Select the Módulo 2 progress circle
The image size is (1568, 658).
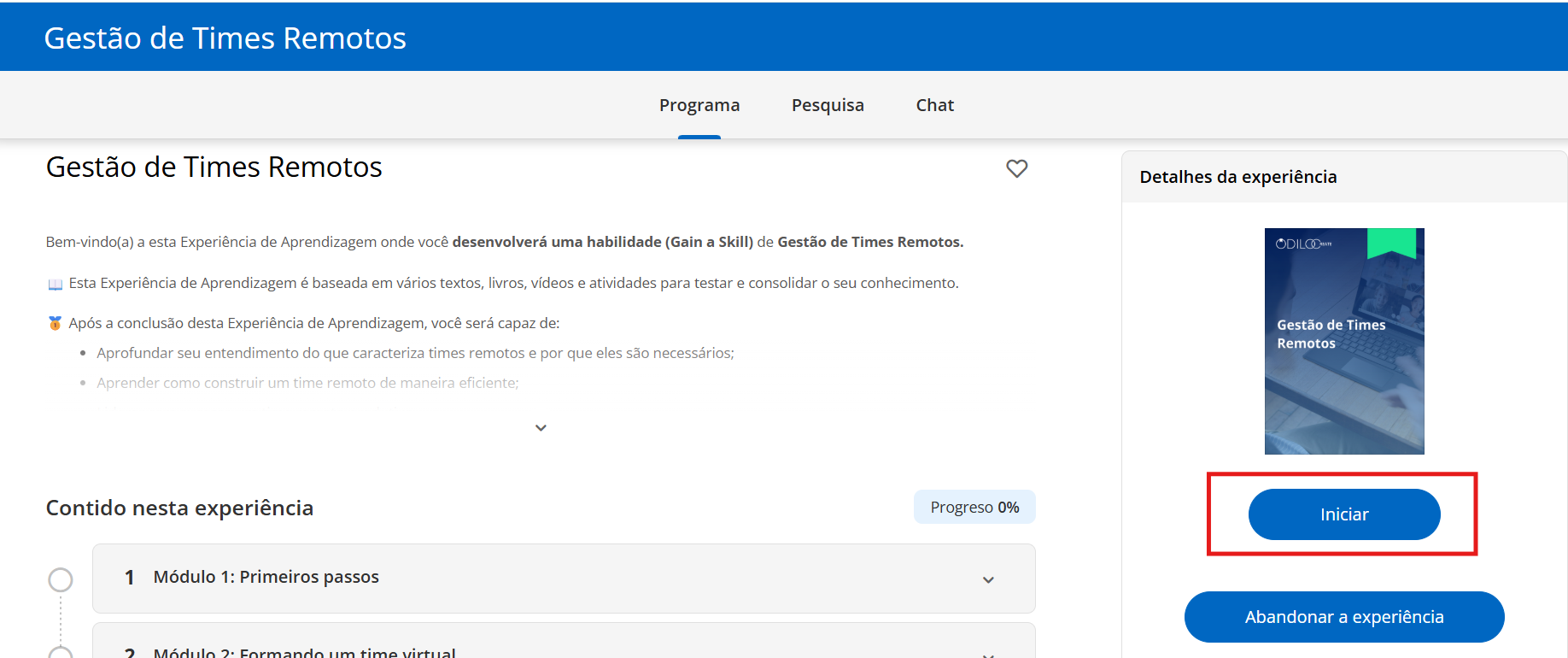tap(61, 652)
